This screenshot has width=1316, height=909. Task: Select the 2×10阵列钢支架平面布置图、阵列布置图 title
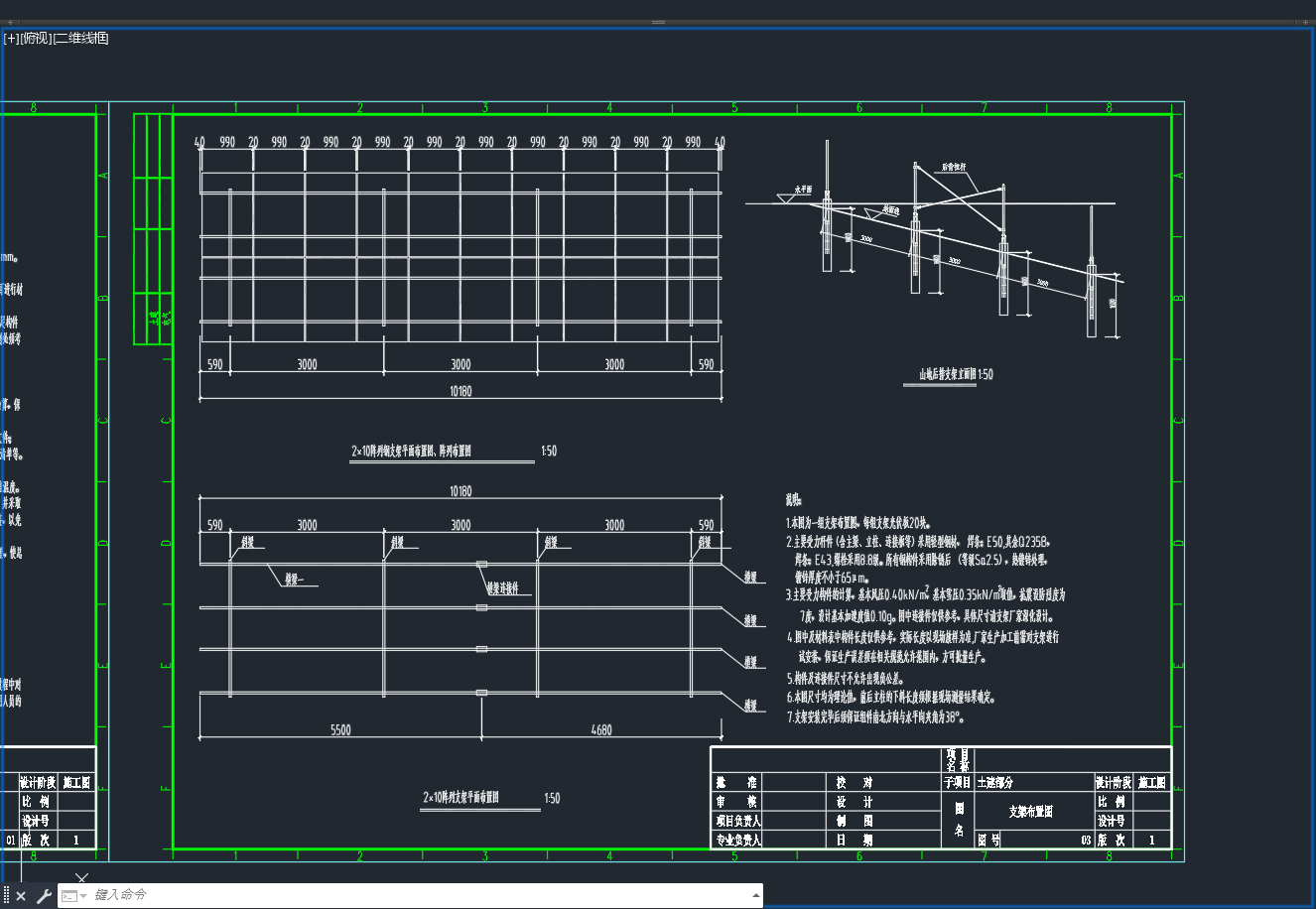point(411,451)
